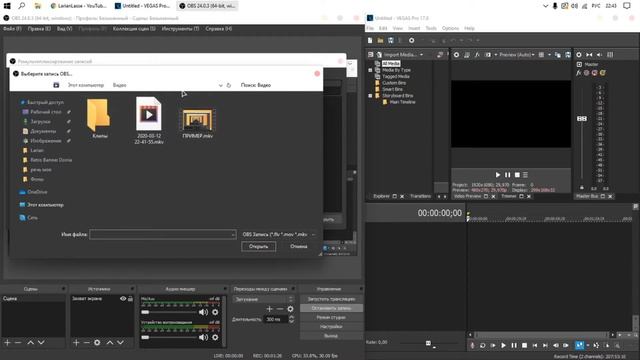Click downmix output icon in Master Bus
Viewport: 640px width, 360px height.
click(589, 55)
